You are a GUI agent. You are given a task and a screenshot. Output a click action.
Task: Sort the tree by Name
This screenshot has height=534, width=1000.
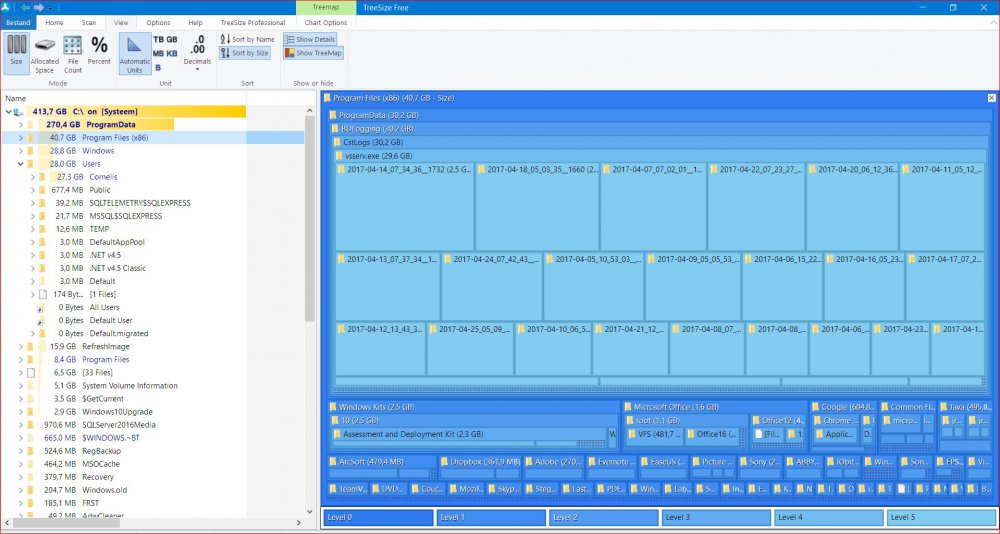[247, 40]
